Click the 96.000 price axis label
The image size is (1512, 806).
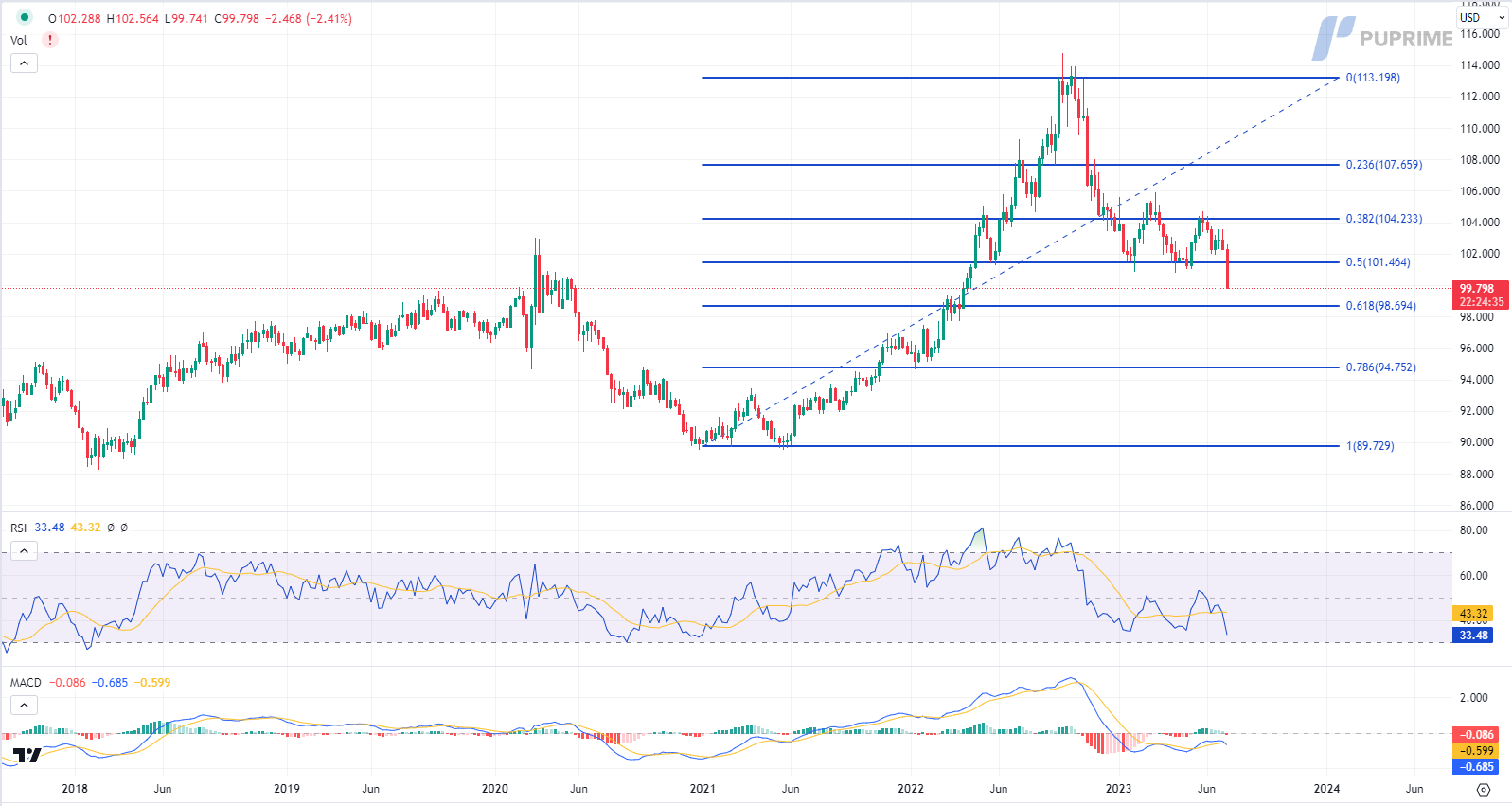[1477, 349]
